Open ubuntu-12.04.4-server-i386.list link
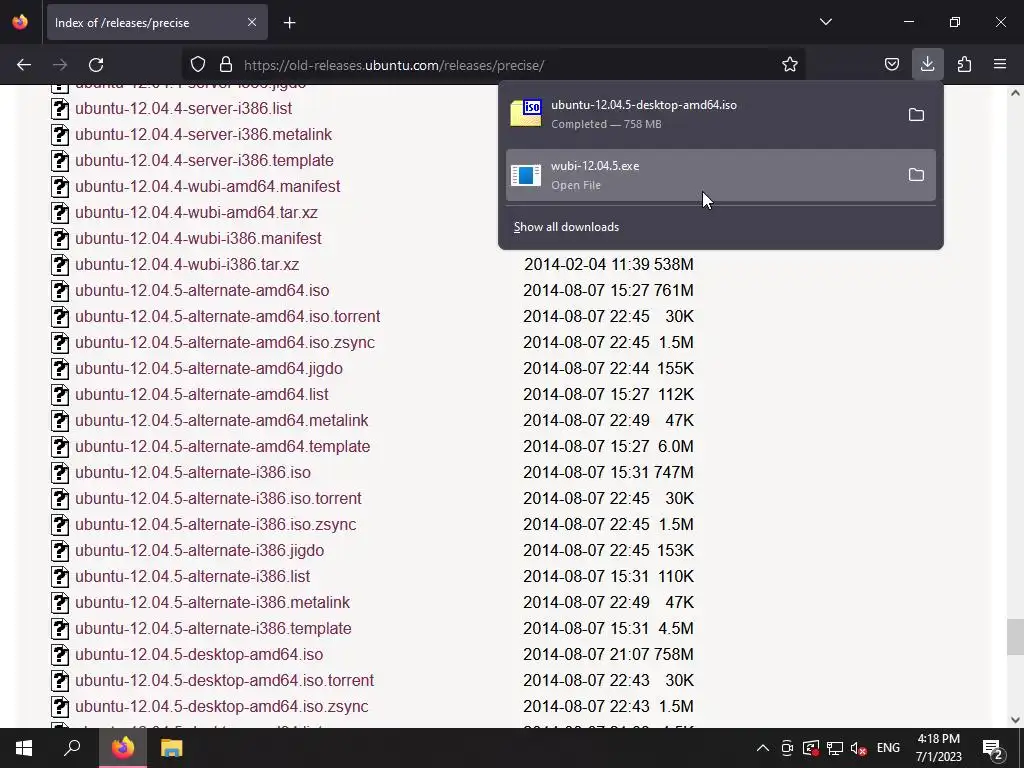1024x768 pixels. (x=184, y=108)
